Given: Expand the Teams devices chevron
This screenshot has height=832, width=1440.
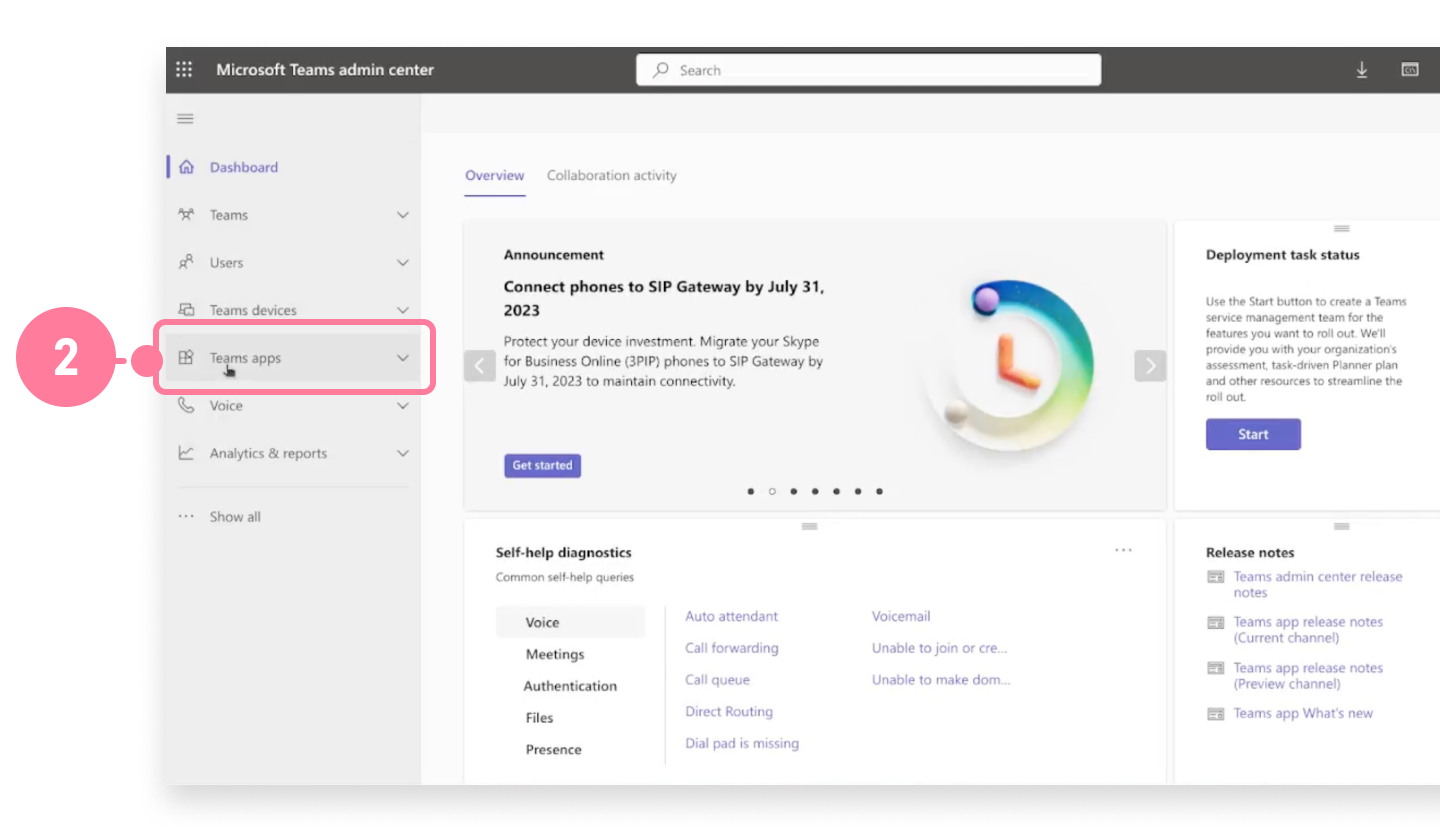Looking at the screenshot, I should click(x=403, y=310).
